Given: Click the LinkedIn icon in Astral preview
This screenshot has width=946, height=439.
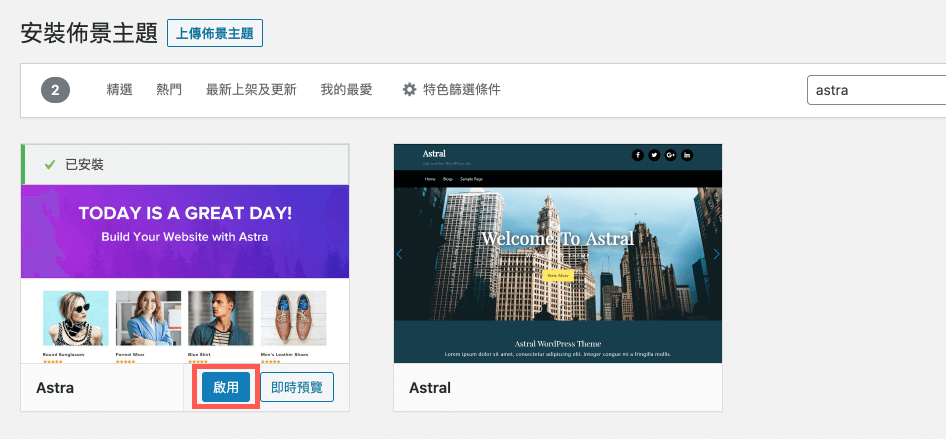Looking at the screenshot, I should pos(687,155).
